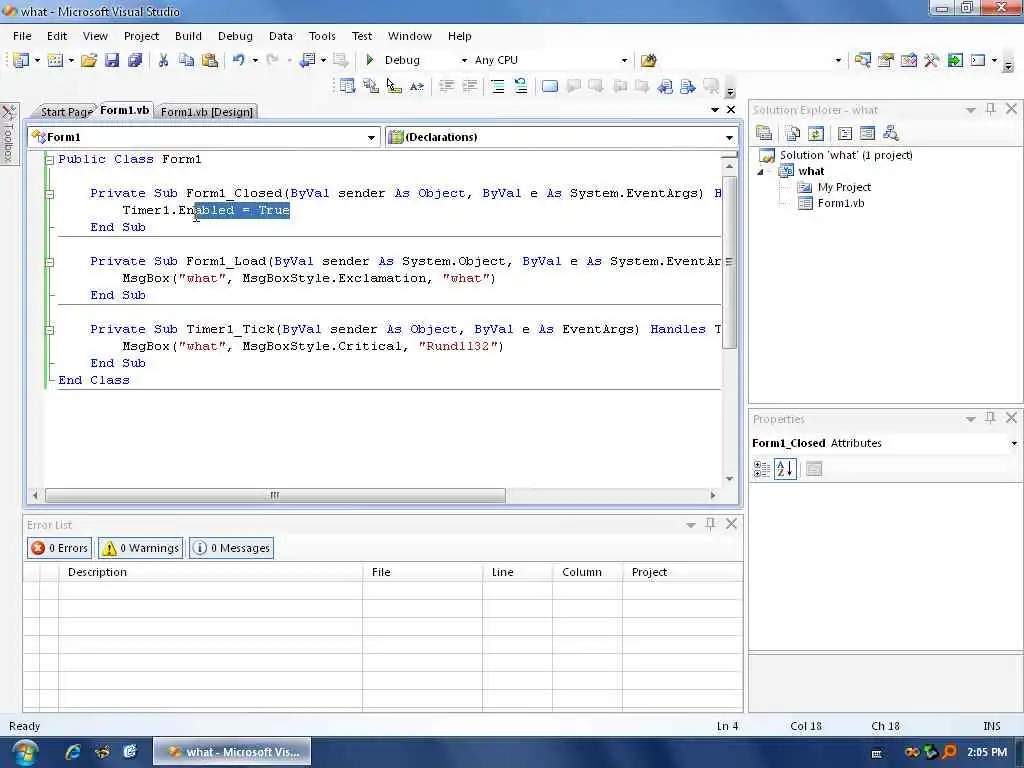Toggle the 0 Errors filter

click(60, 548)
